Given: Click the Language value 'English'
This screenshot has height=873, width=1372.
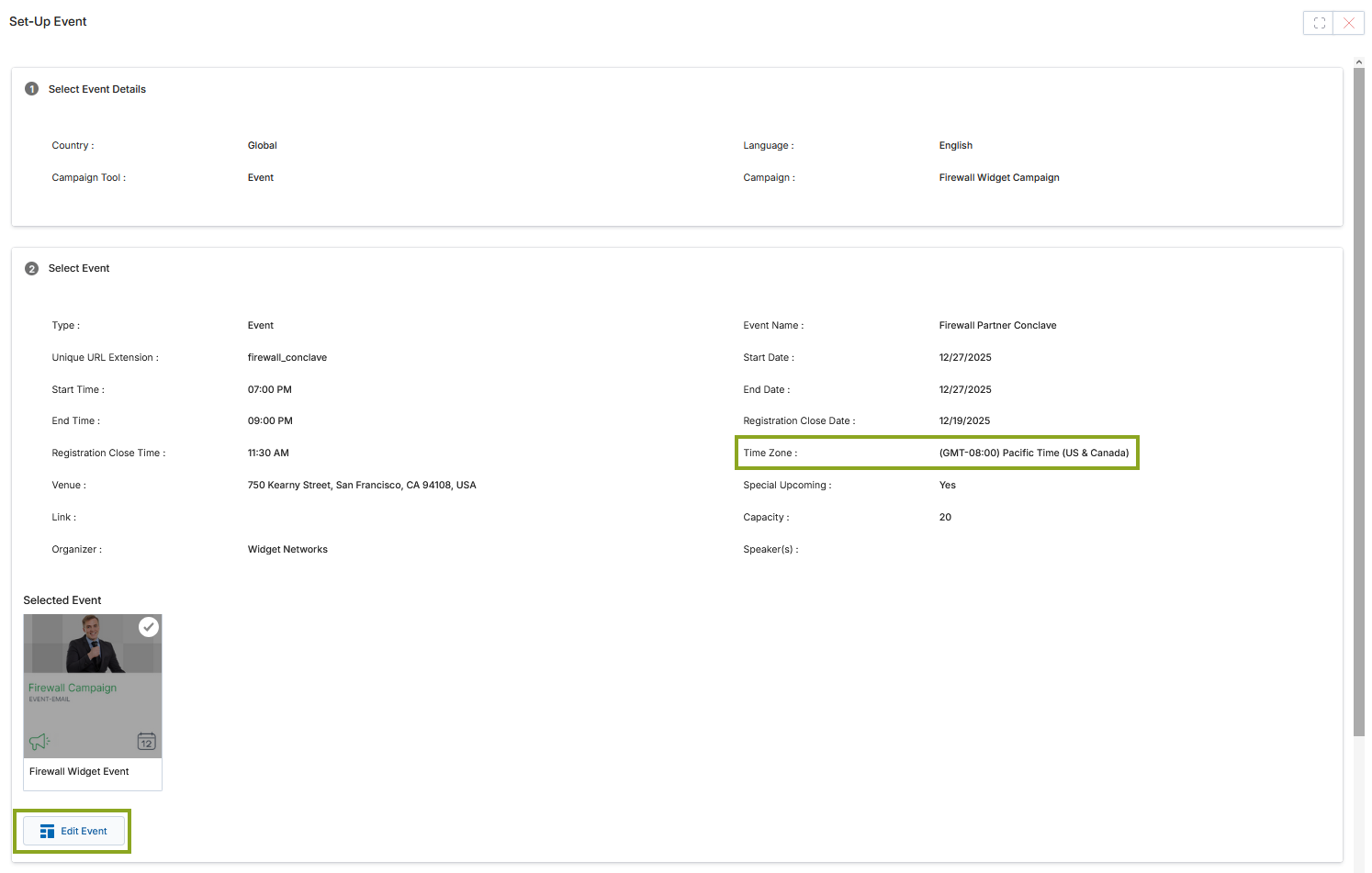Looking at the screenshot, I should click(956, 146).
